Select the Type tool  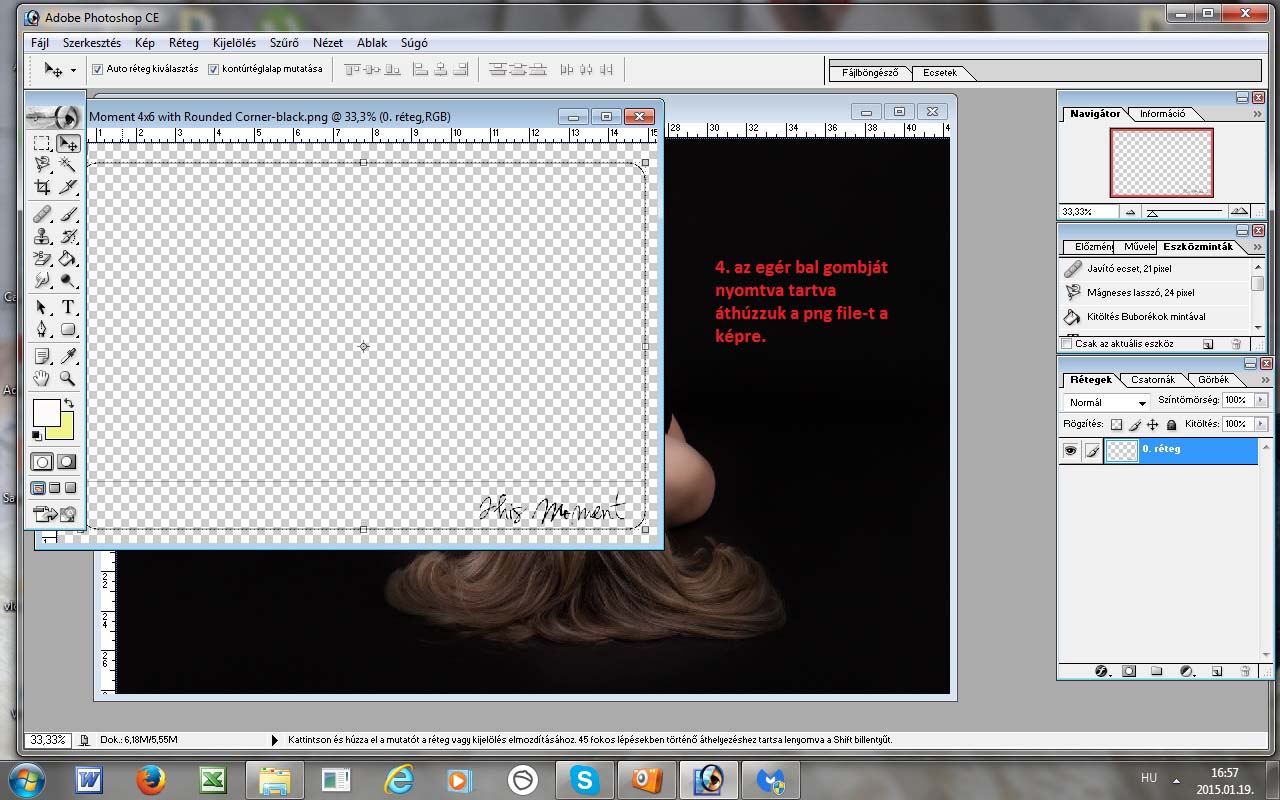68,307
